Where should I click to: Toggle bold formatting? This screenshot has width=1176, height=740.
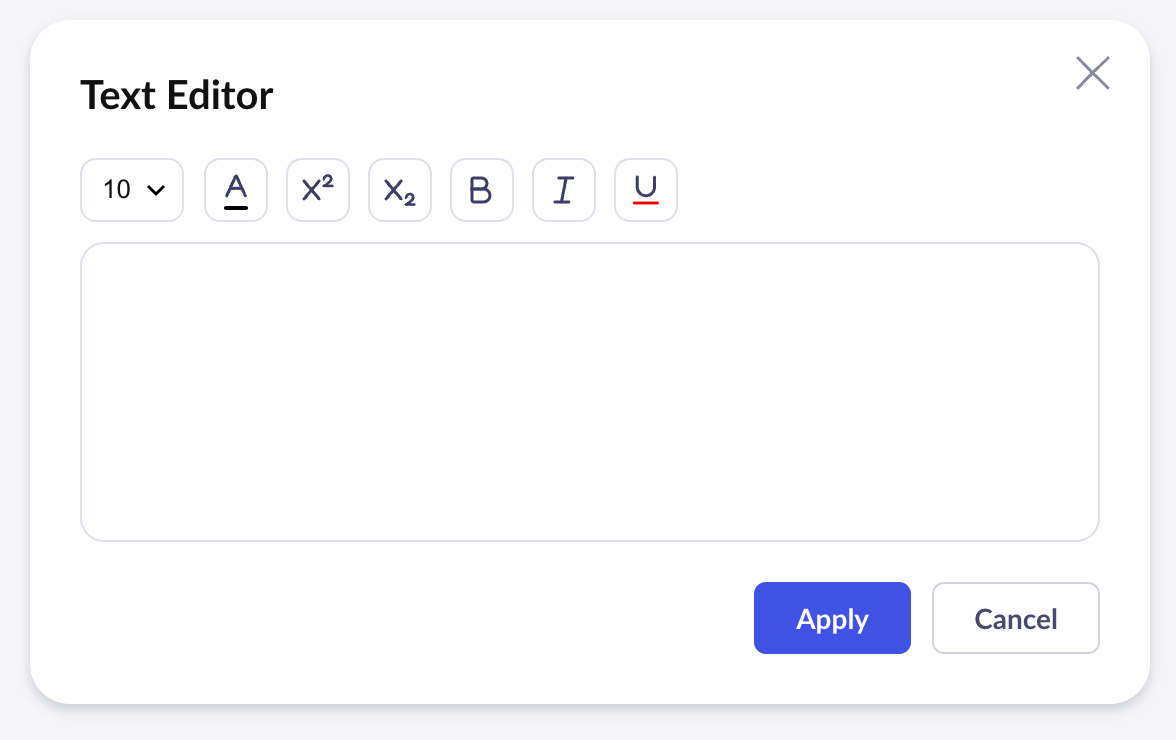point(482,190)
